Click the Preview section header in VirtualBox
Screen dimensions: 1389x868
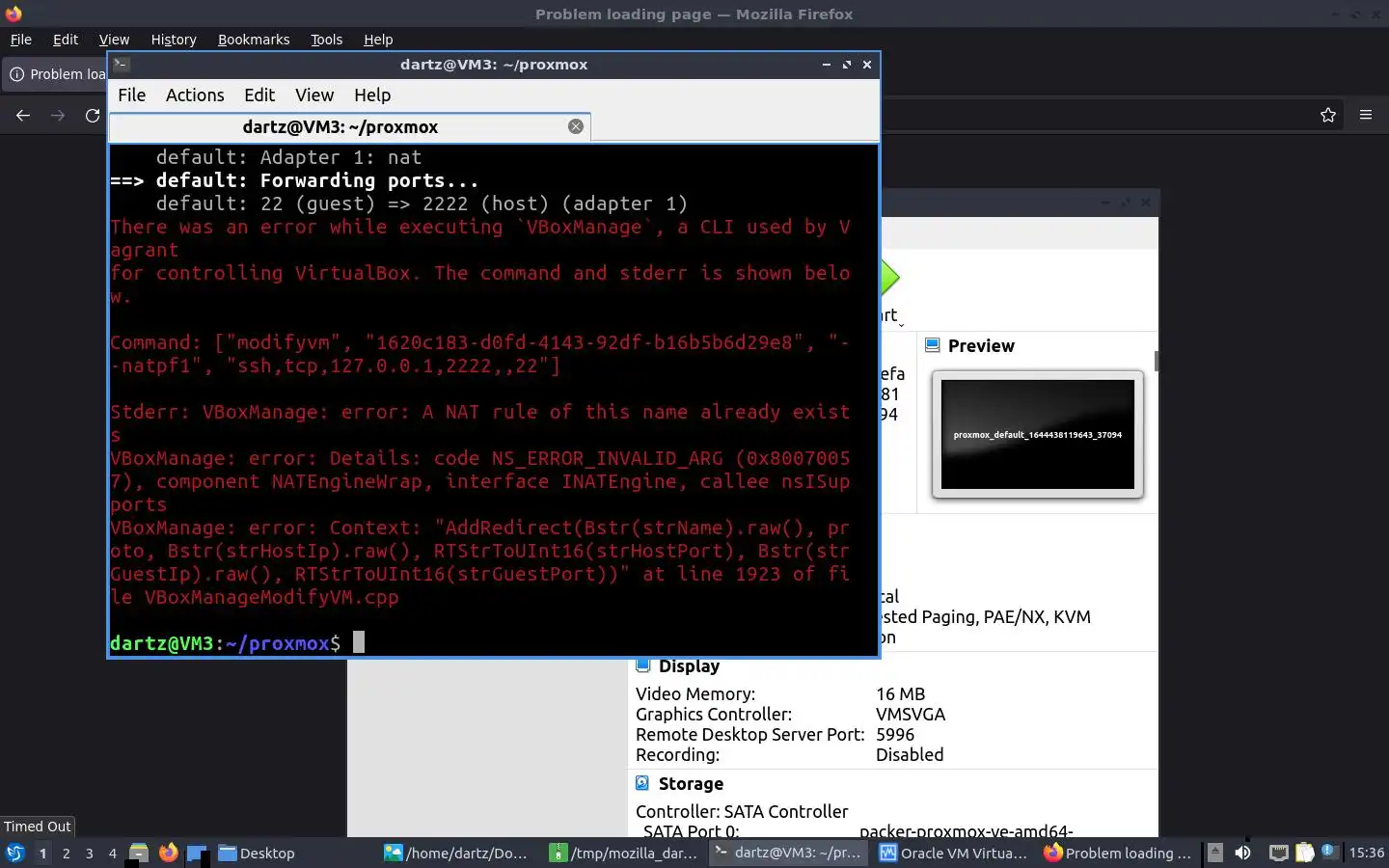coord(981,346)
